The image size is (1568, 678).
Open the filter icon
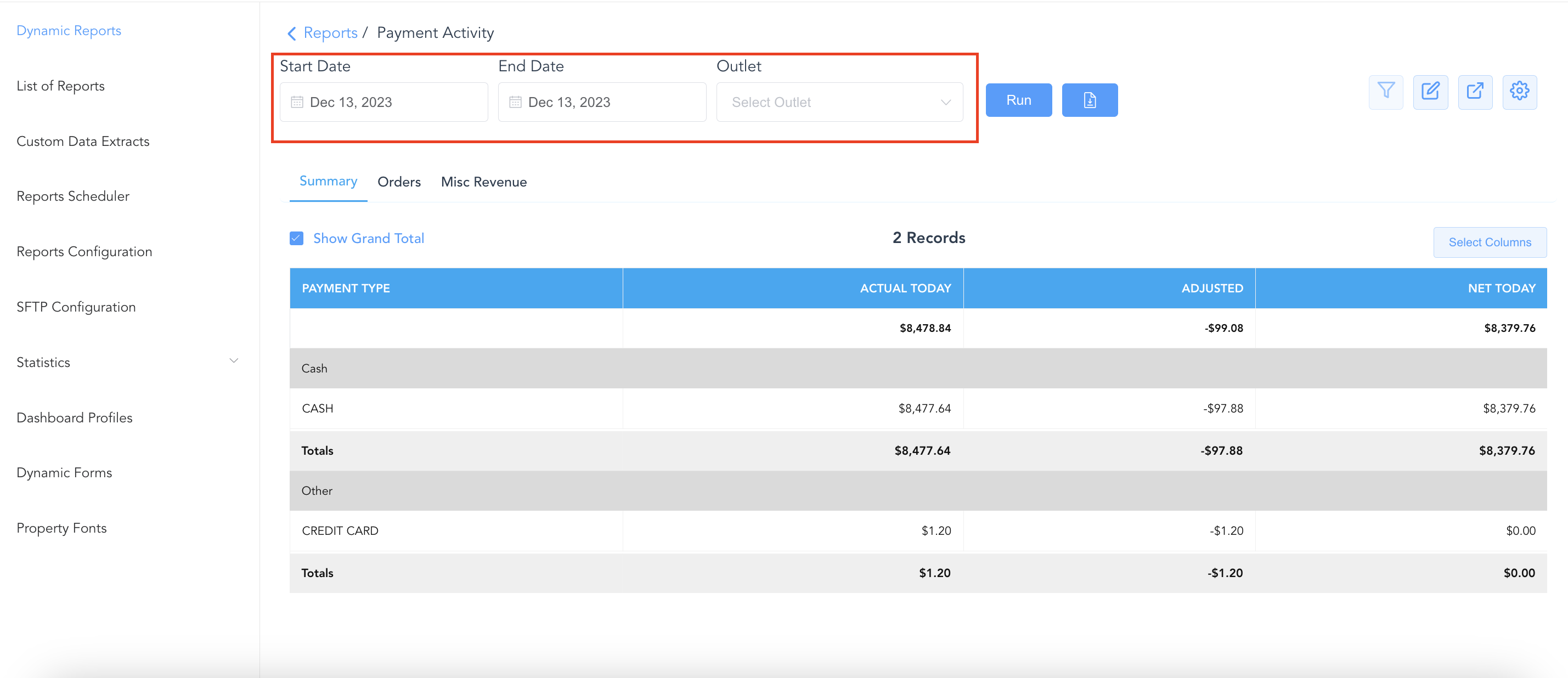tap(1385, 92)
